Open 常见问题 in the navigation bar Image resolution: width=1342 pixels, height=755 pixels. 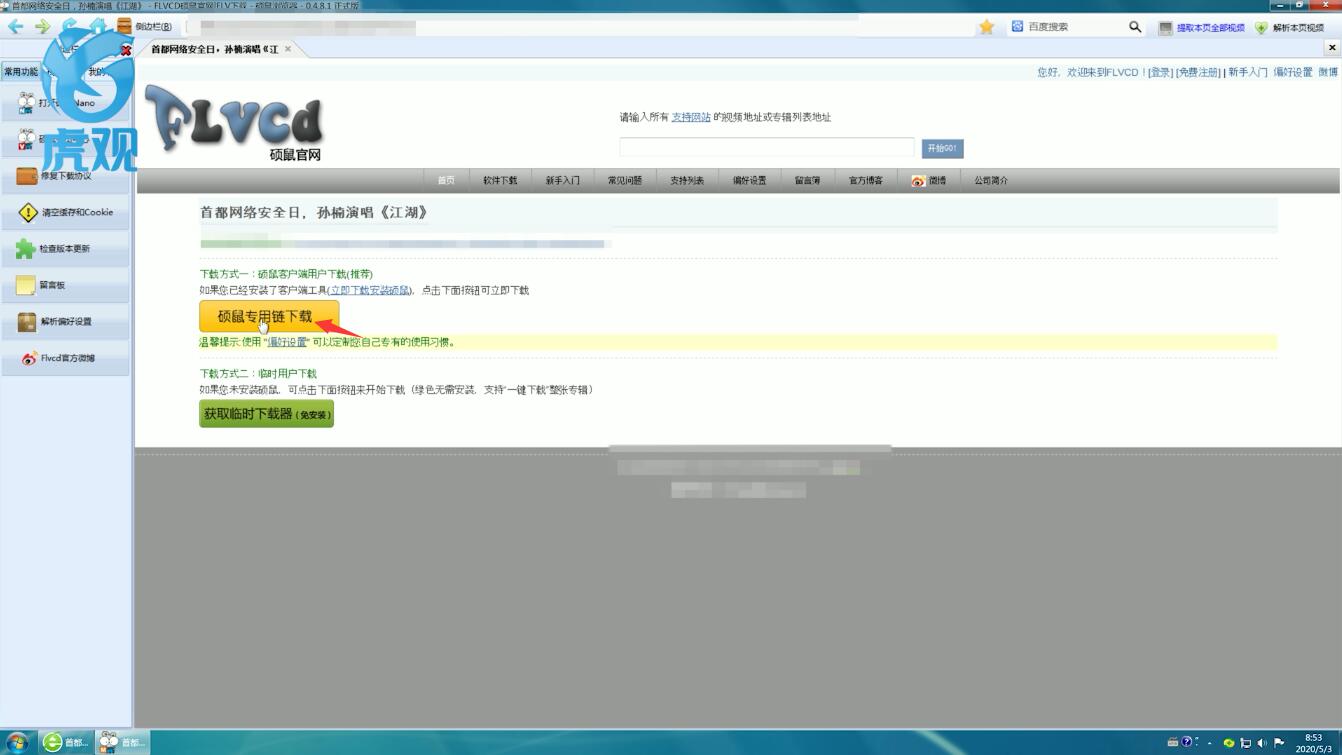point(625,181)
